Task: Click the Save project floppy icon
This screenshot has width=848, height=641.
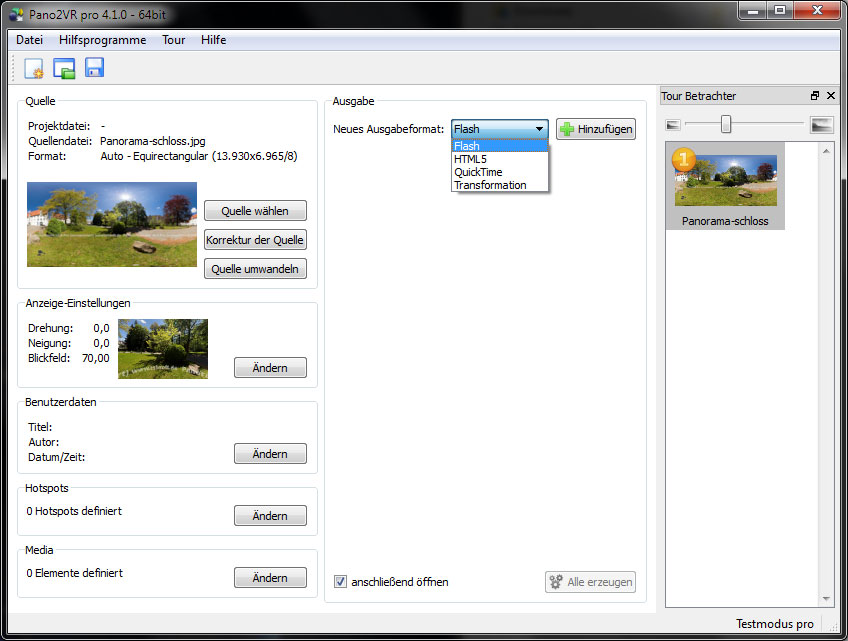Action: pos(94,68)
